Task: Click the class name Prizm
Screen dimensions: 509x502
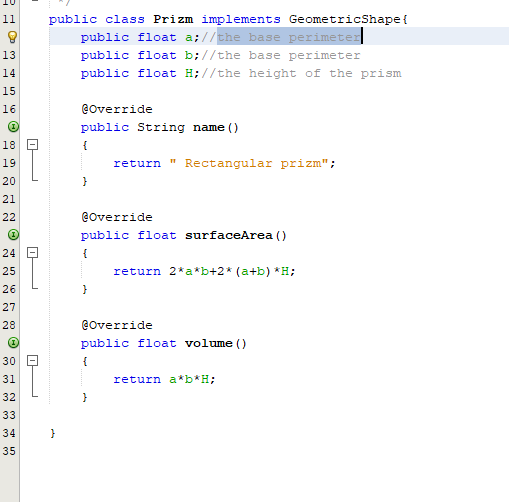Action: pyautogui.click(x=173, y=19)
